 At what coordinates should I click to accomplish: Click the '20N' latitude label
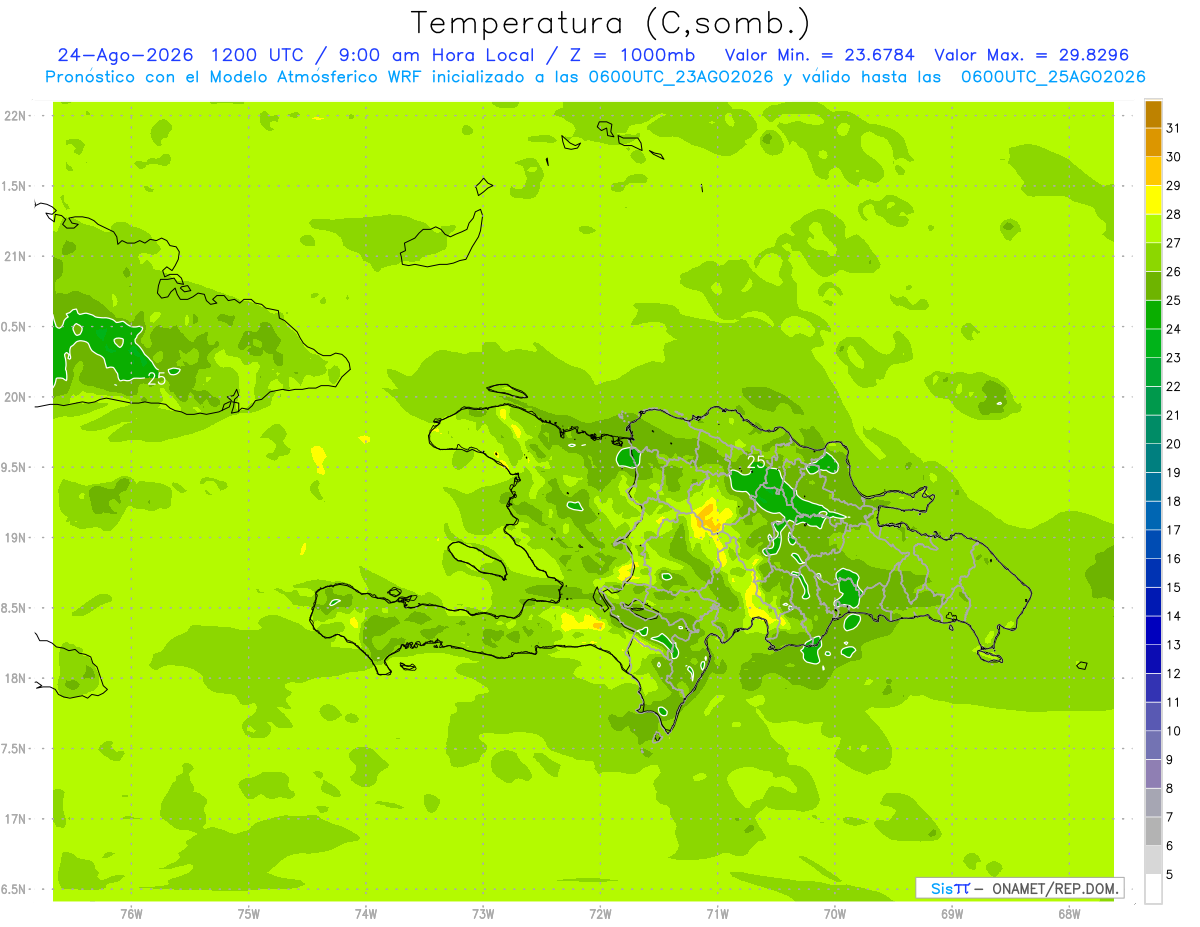click(15, 397)
